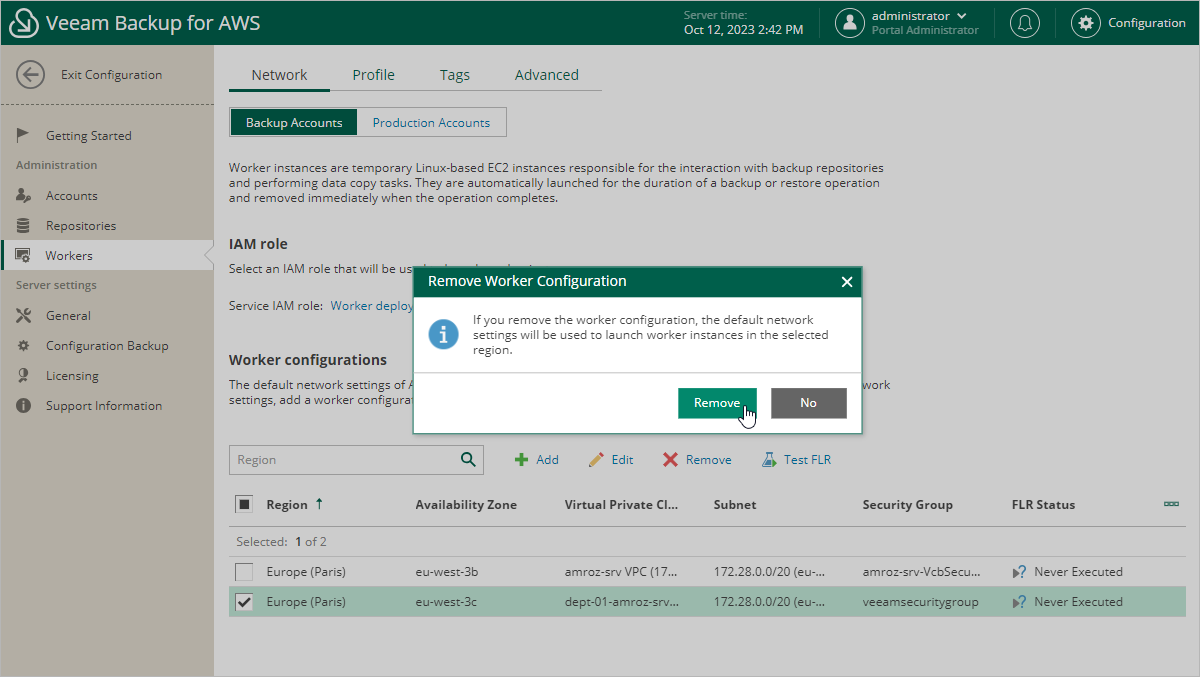The width and height of the screenshot is (1200, 677).
Task: Click the red X Remove icon in toolbar
Action: pos(670,460)
